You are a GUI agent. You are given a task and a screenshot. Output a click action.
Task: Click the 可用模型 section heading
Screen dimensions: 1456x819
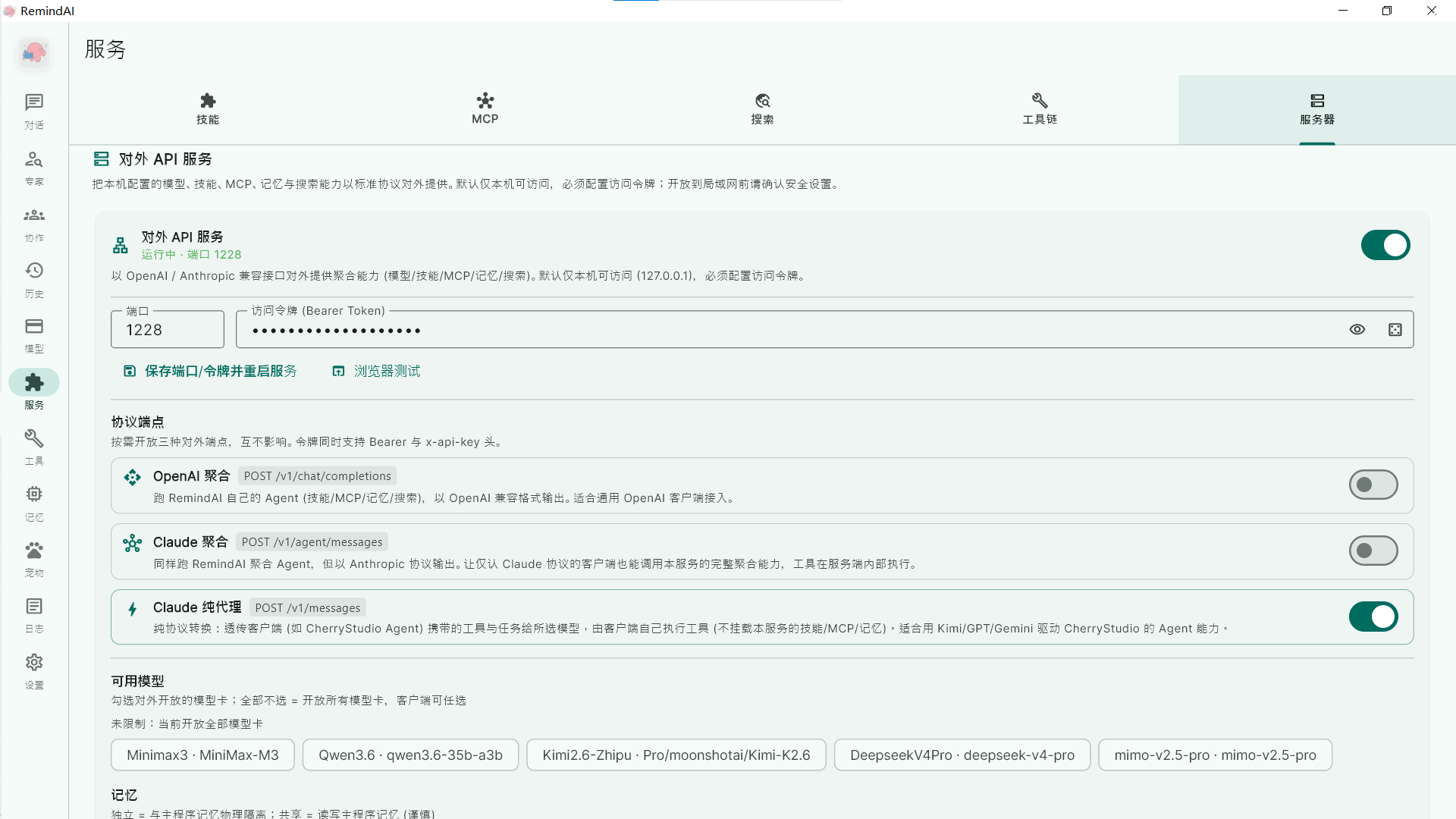137,681
